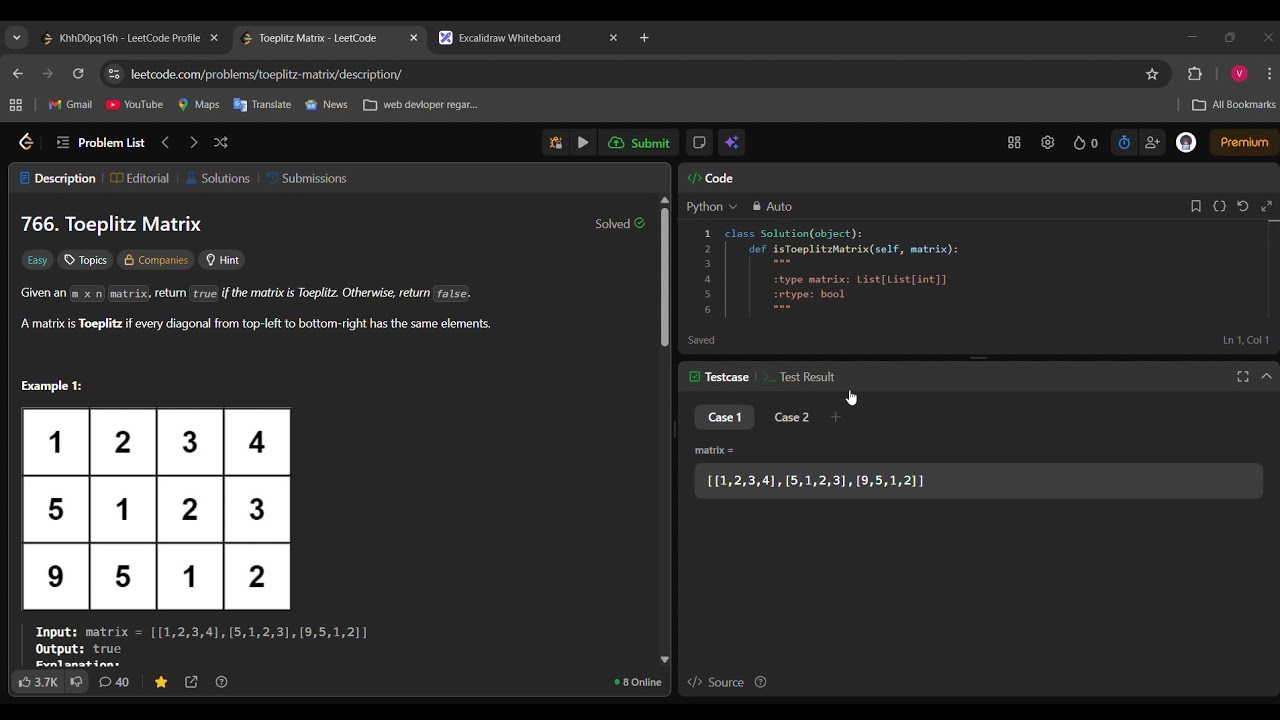
Task: Open the AI sparkle assistant icon
Action: point(731,142)
